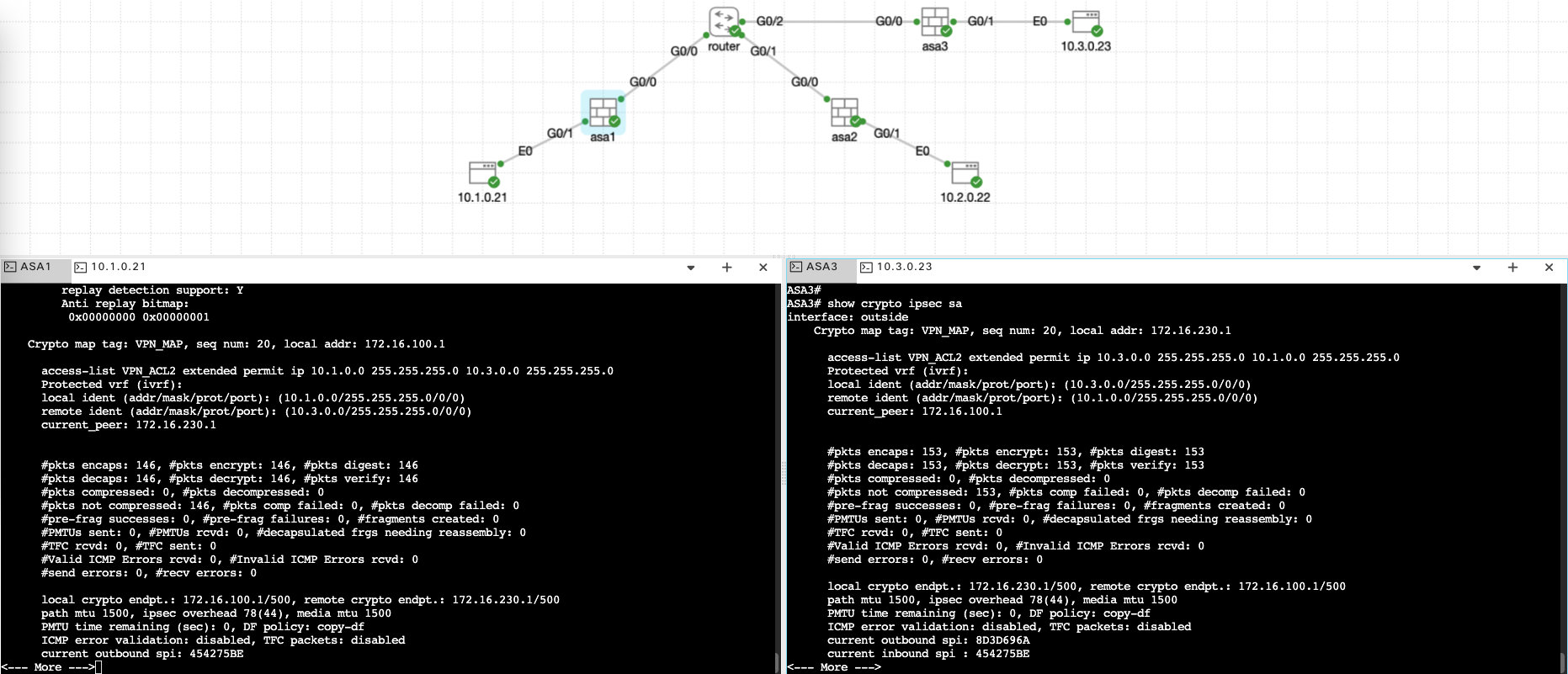This screenshot has width=1568, height=674.
Task: Close the left terminal pane
Action: (763, 268)
